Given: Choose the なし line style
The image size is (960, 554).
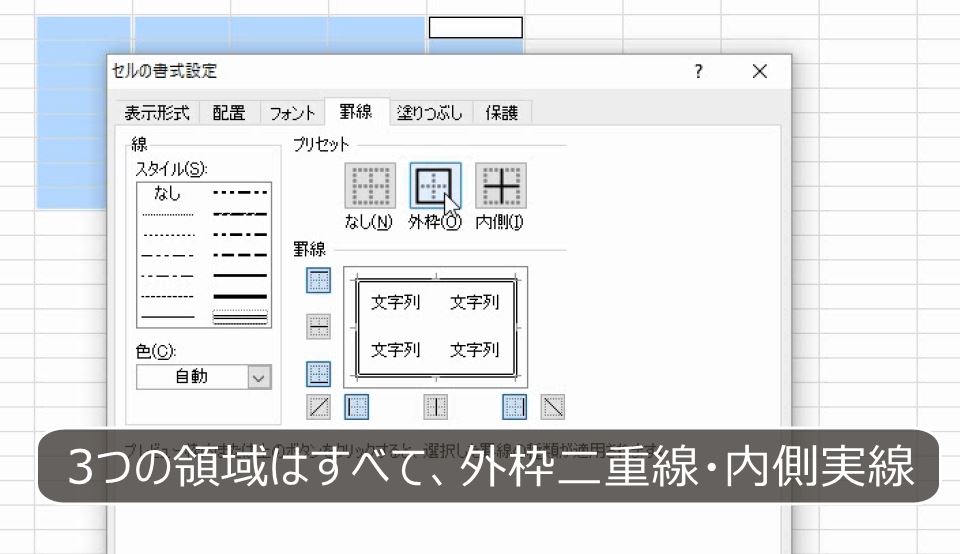Looking at the screenshot, I should tap(168, 193).
